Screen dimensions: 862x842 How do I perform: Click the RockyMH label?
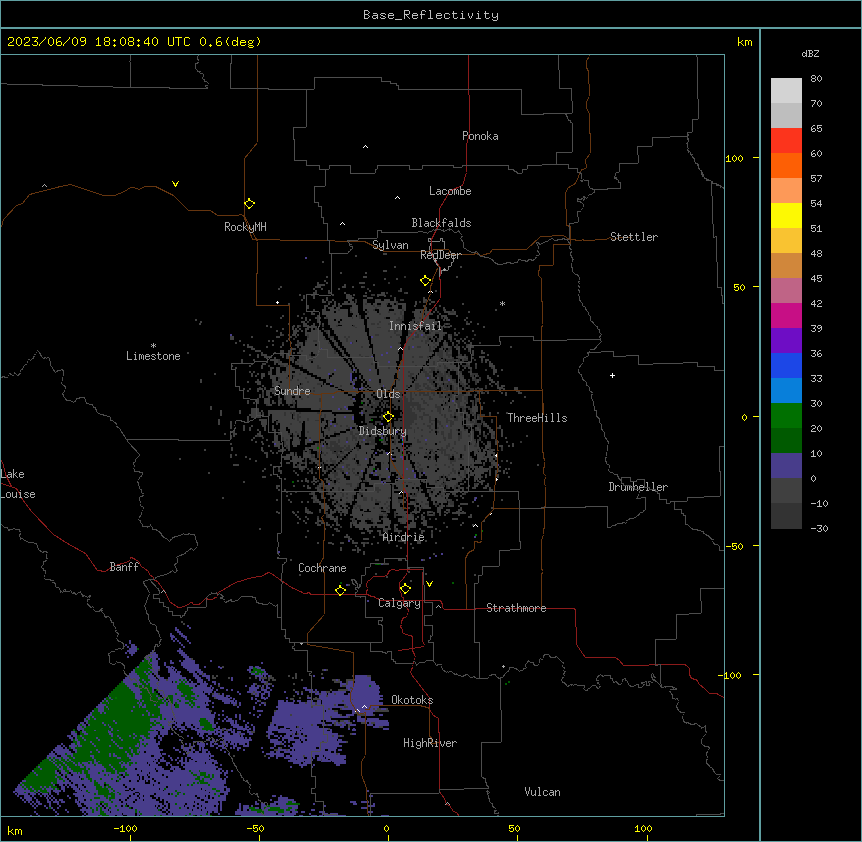(x=245, y=227)
